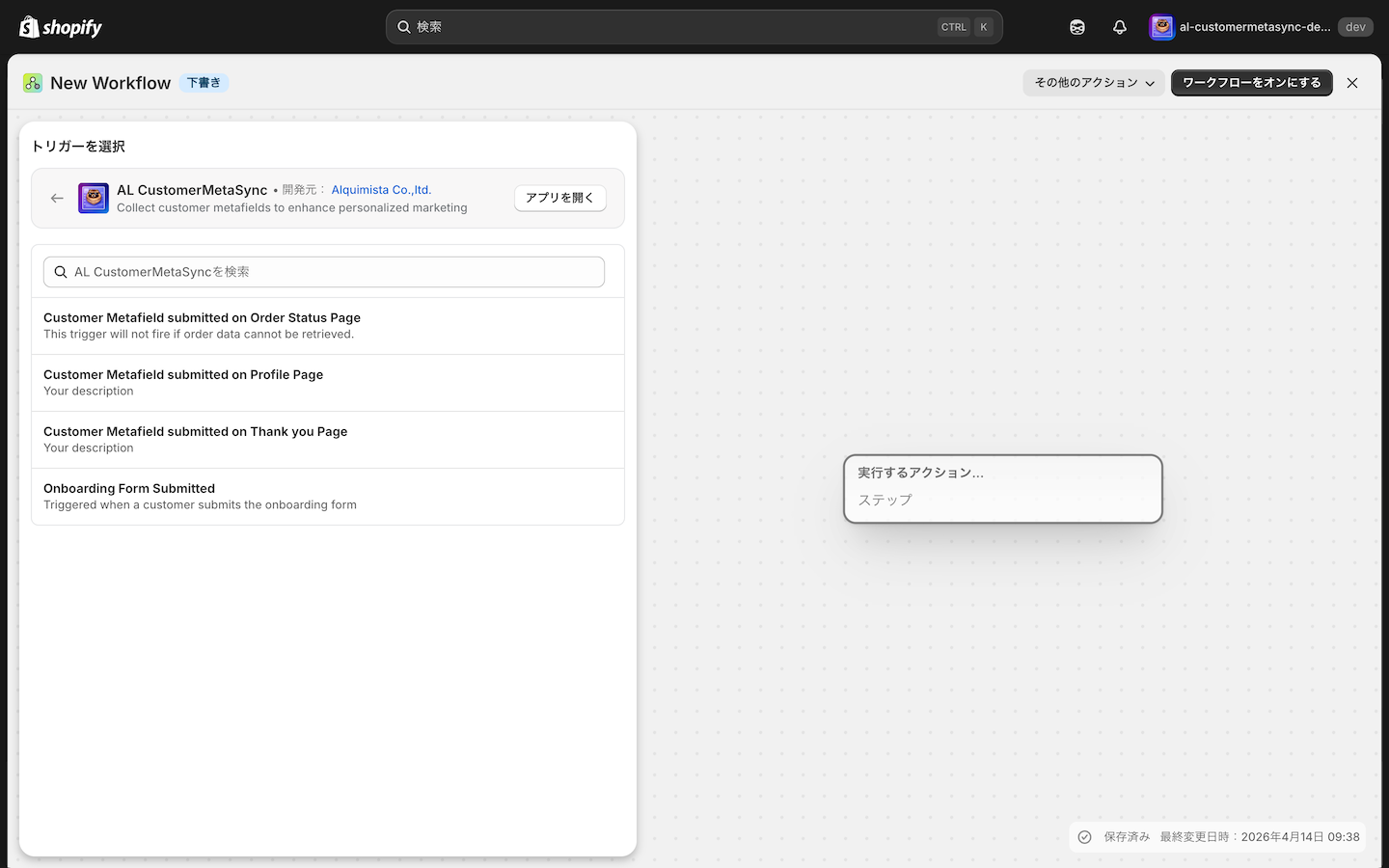Select Customer Metafield submitted on Order Status Page
1389x868 pixels.
[328, 326]
